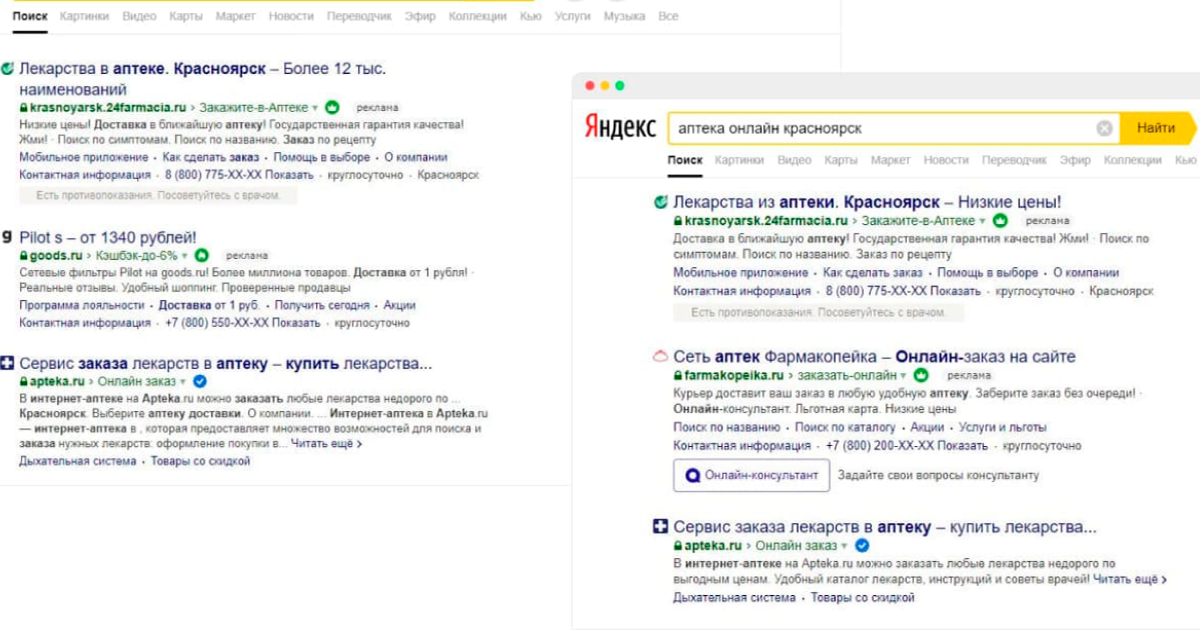Click "Как сделать заказ" on background page
The width and height of the screenshot is (1200, 630).
click(211, 157)
